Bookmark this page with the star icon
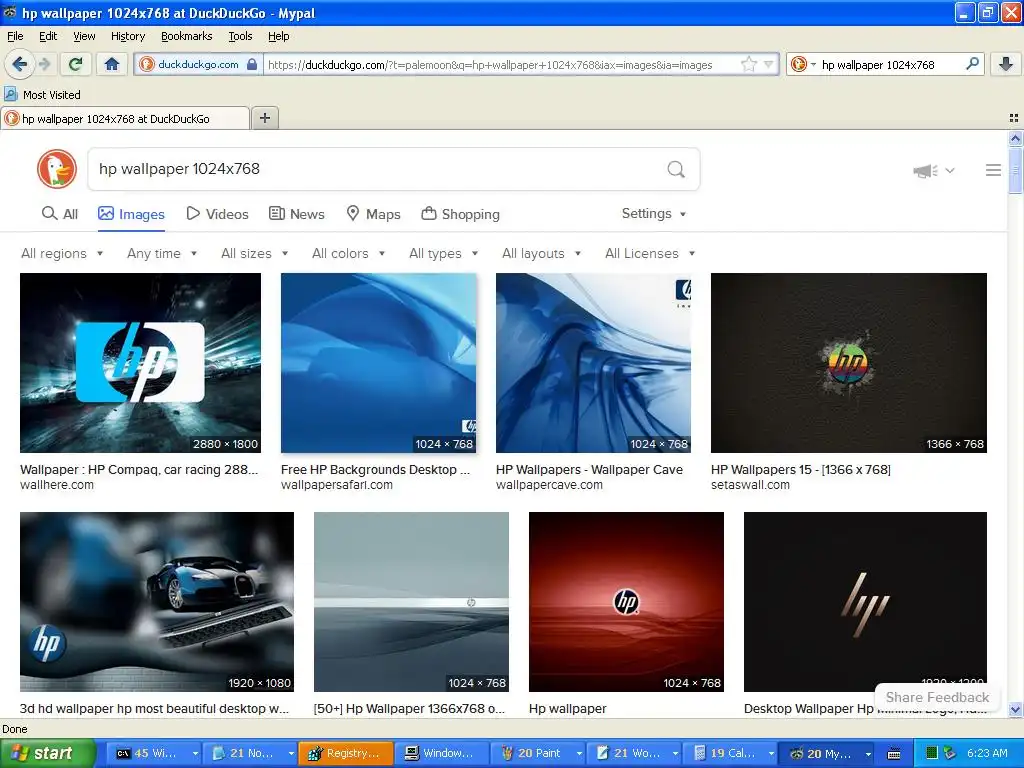The height and width of the screenshot is (768, 1024). 748,64
